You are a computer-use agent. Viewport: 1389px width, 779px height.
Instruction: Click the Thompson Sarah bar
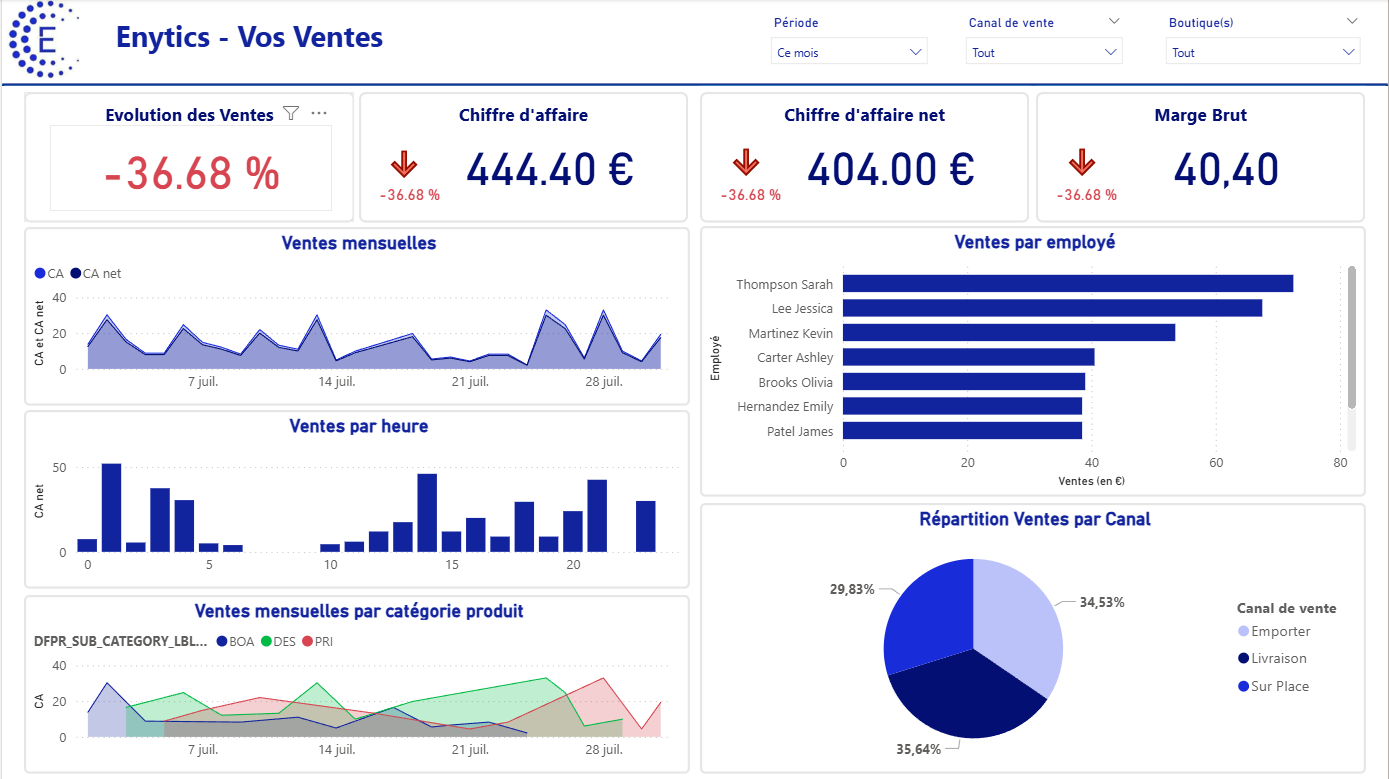[1067, 284]
